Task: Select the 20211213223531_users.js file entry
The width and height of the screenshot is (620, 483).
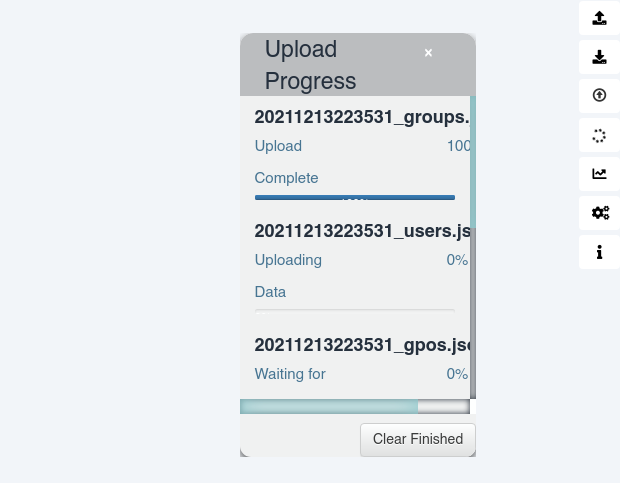Action: click(x=362, y=231)
